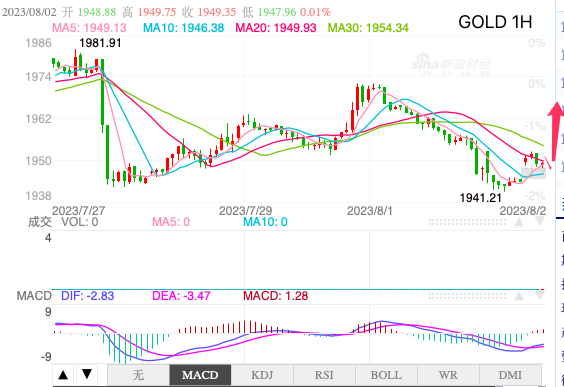Click the gray current-price marker on chart
Viewport: 564px width, 387px height.
click(534, 173)
